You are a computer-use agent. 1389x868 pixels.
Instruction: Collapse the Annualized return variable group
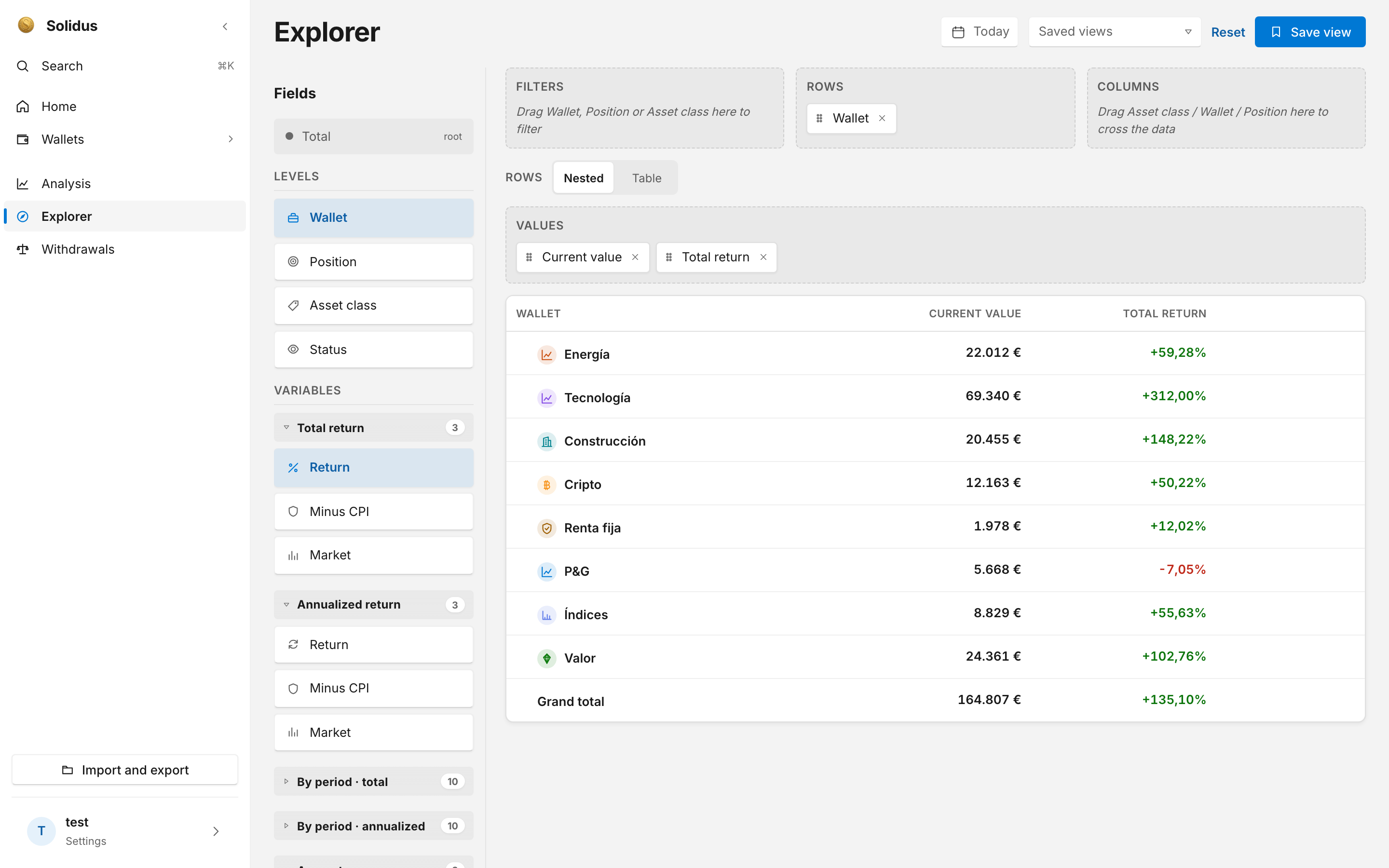tap(374, 605)
